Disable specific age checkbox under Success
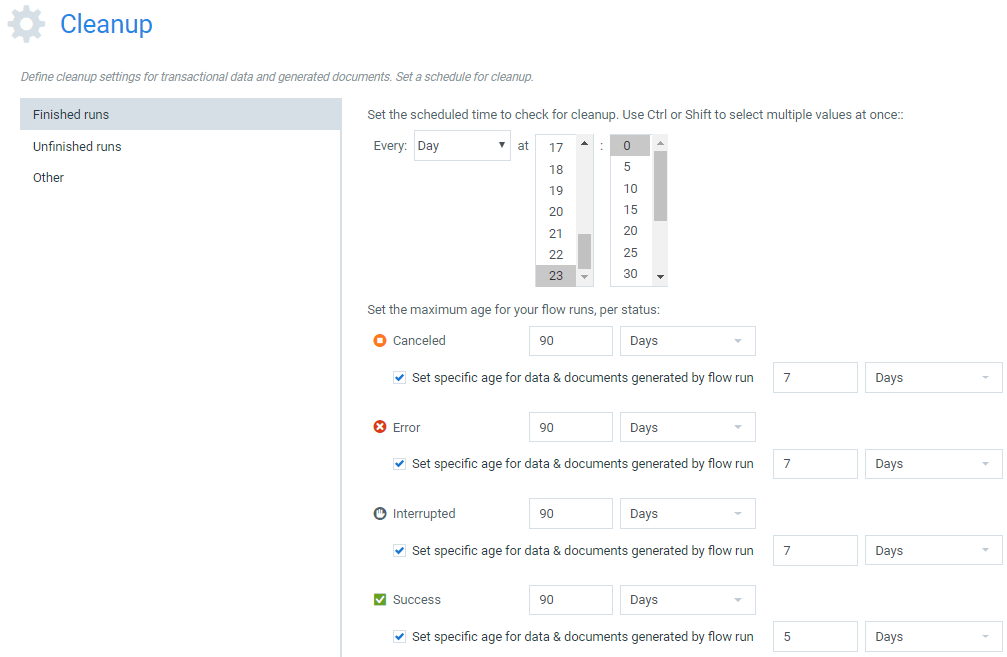 pyautogui.click(x=399, y=636)
